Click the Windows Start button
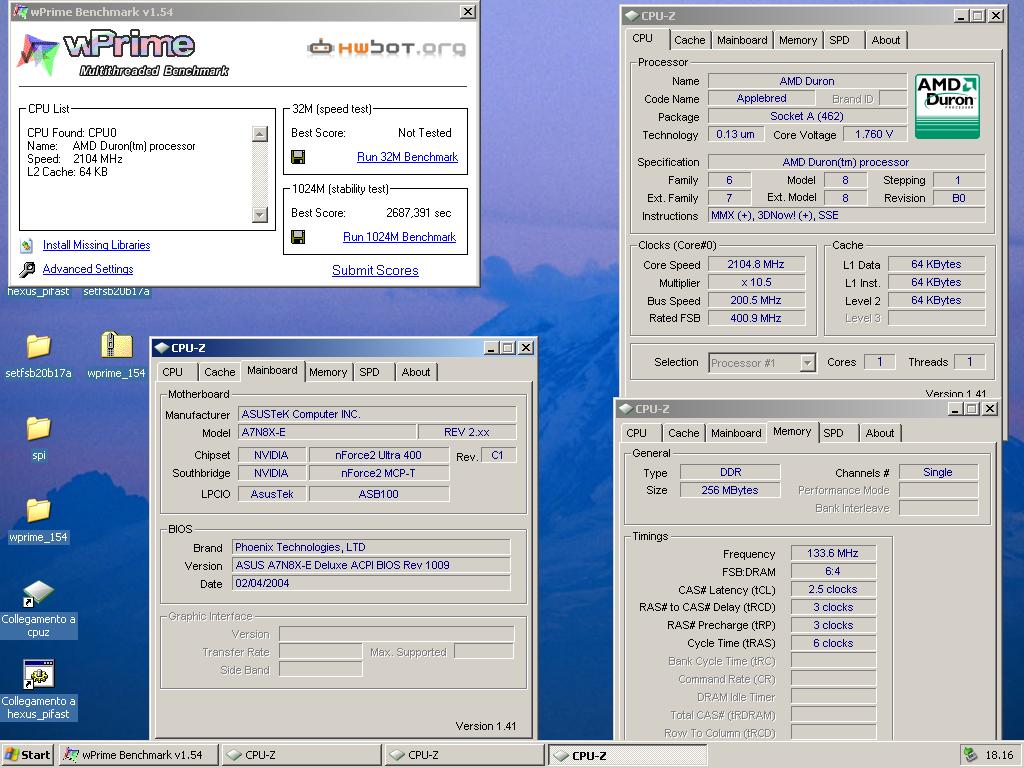1024x768 pixels. [27, 755]
